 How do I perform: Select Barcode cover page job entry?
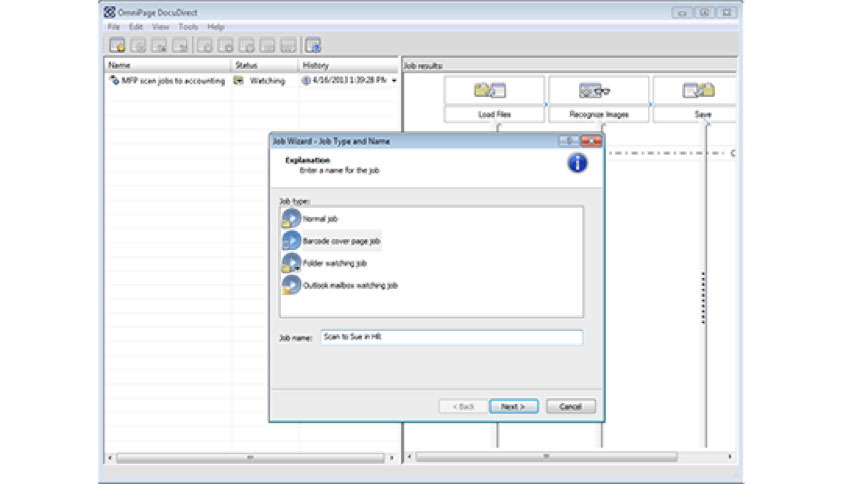pyautogui.click(x=341, y=241)
